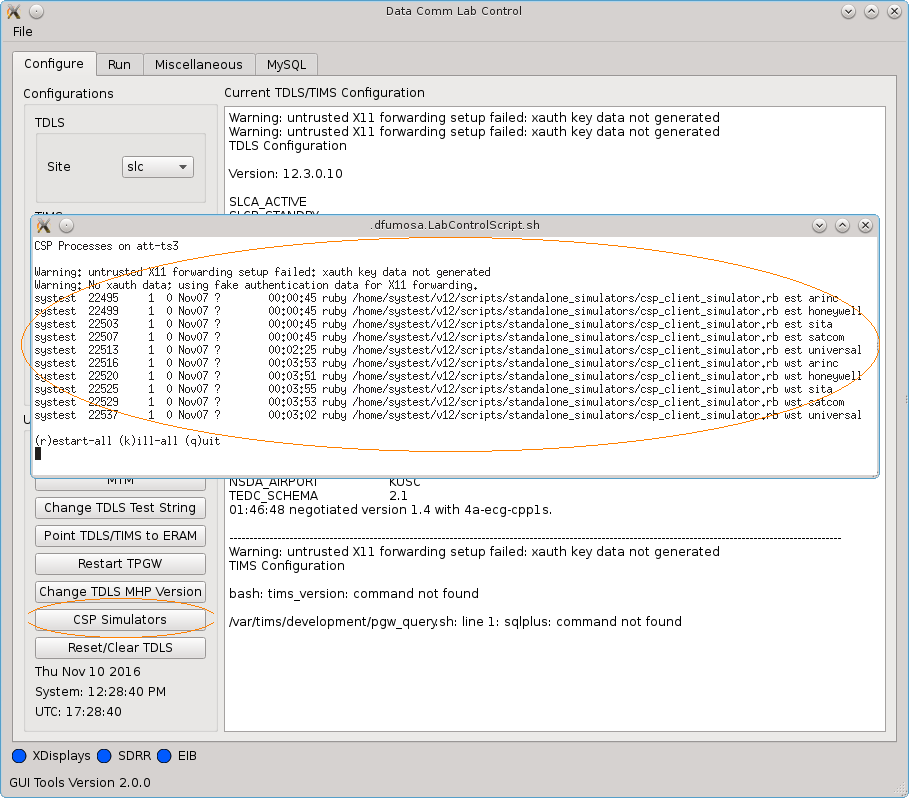909x798 pixels.
Task: Click the partially hidden MTM button
Action: point(120,483)
